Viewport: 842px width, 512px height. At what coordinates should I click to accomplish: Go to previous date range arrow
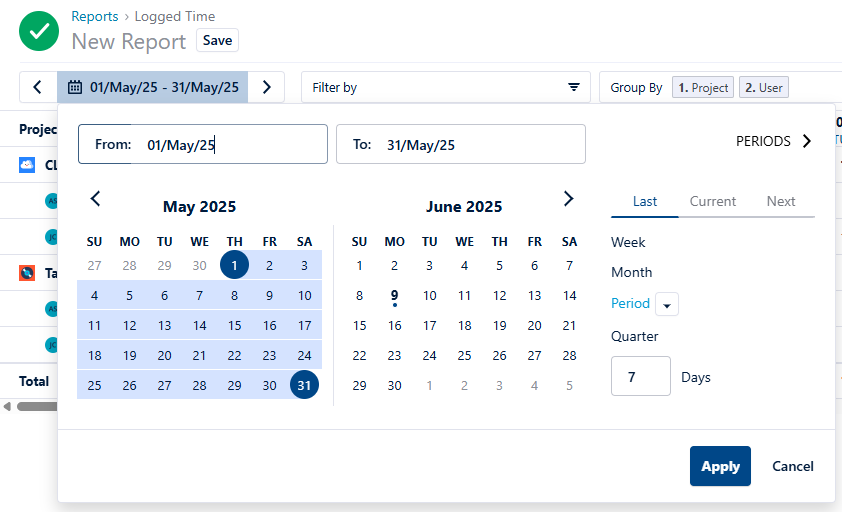tap(38, 87)
